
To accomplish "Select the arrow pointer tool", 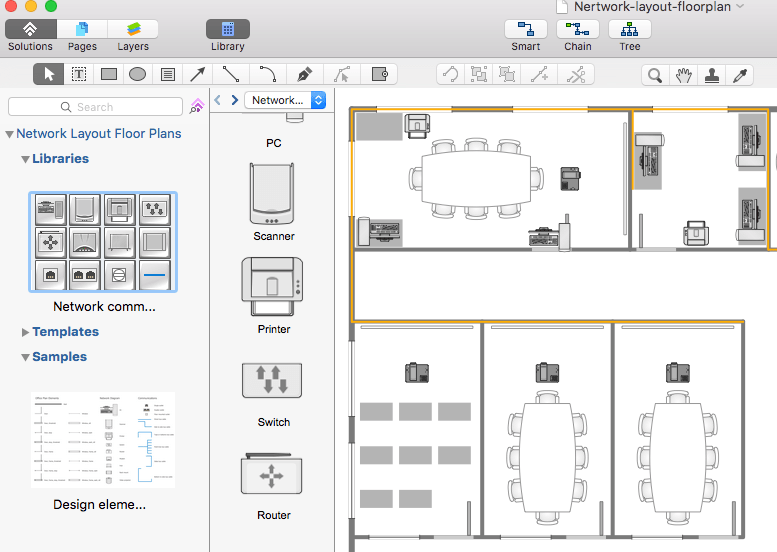I will coord(49,74).
